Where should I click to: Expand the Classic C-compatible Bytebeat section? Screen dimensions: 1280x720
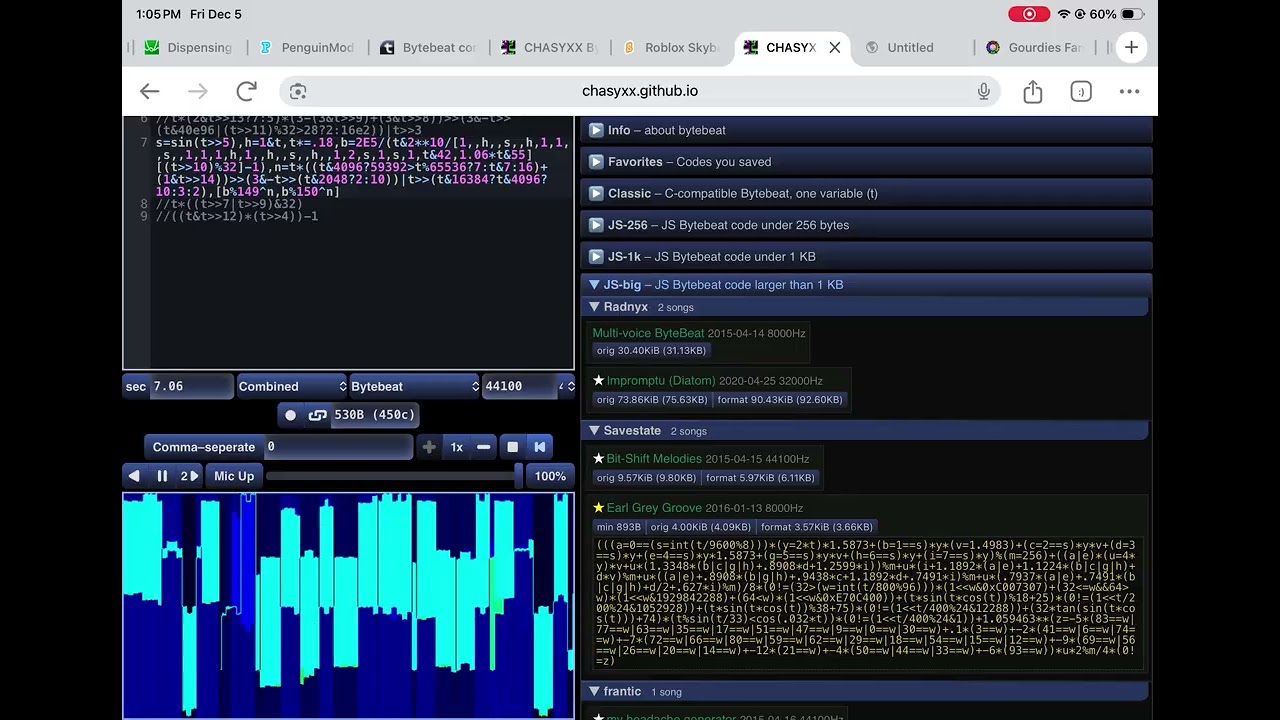866,193
